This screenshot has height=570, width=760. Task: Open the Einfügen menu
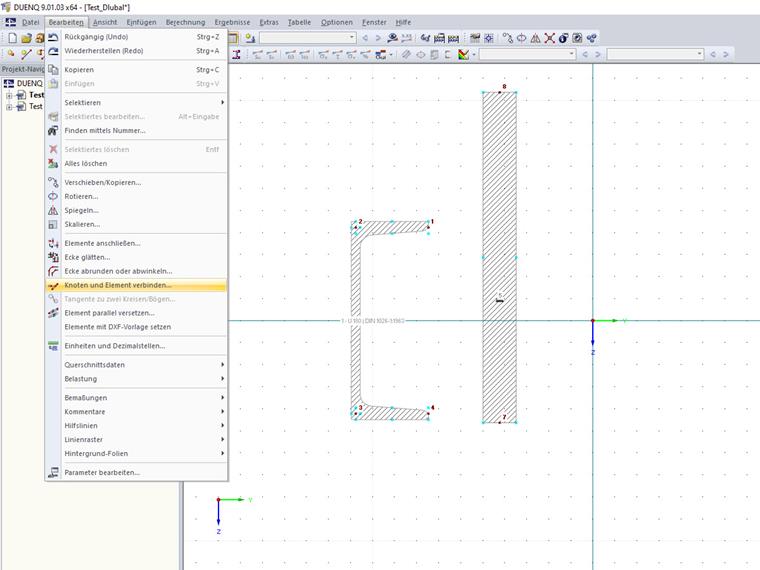(142, 22)
